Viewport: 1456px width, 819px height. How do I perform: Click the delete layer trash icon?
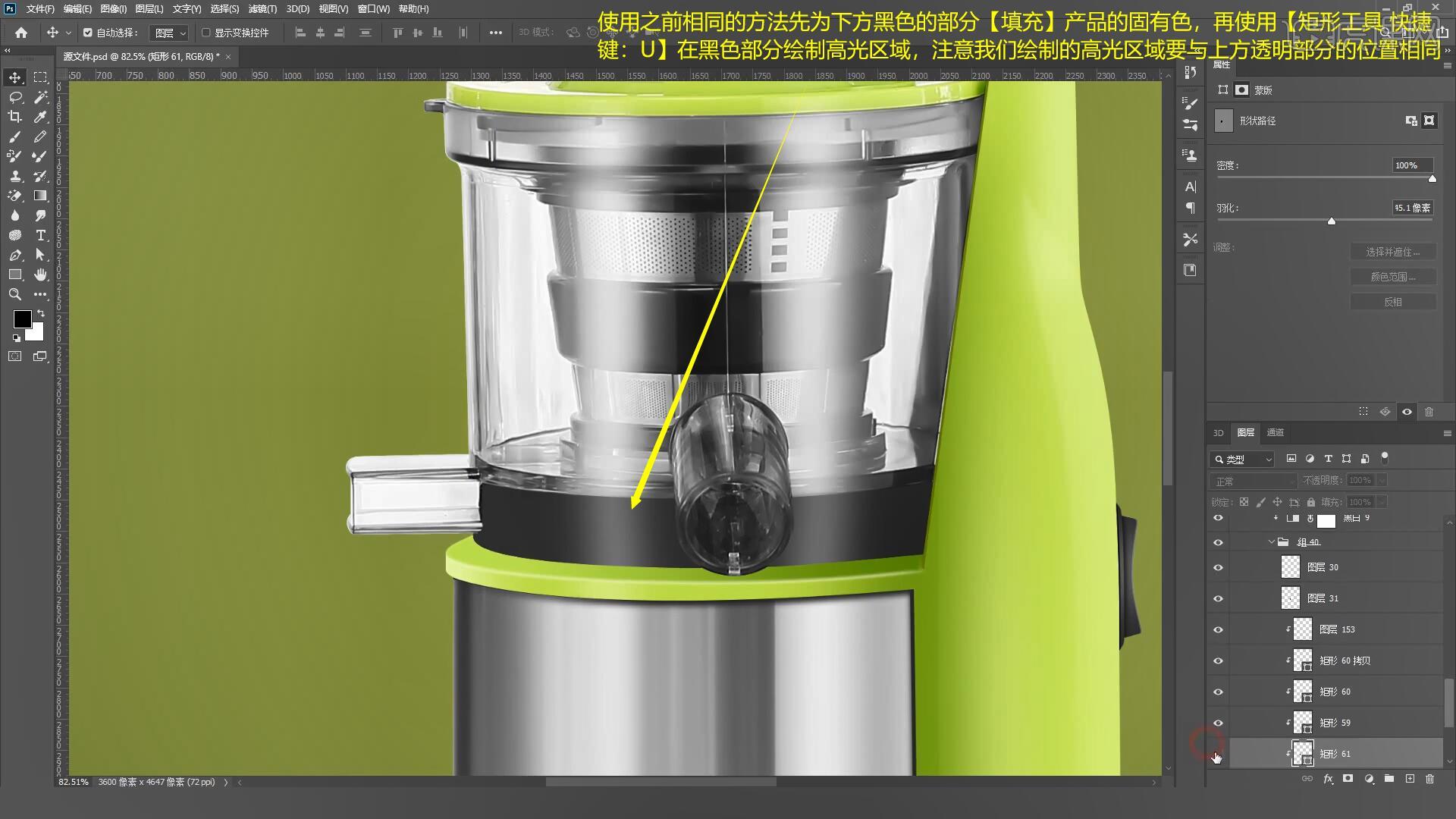(x=1429, y=779)
